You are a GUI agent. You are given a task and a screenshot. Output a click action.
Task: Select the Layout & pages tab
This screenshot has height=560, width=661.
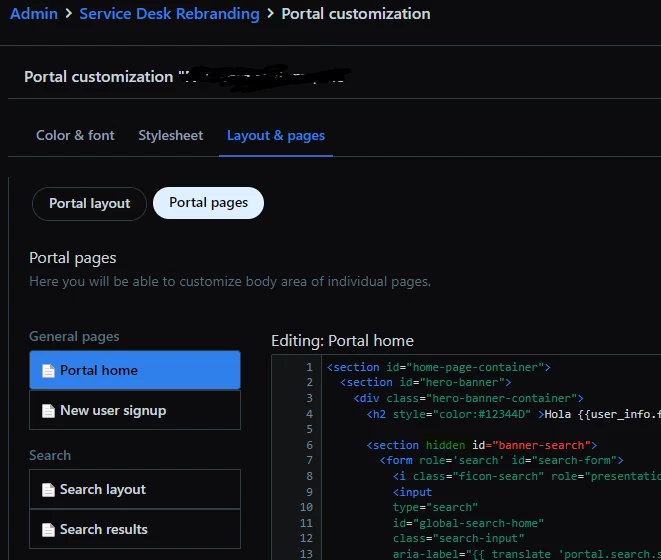(x=276, y=135)
